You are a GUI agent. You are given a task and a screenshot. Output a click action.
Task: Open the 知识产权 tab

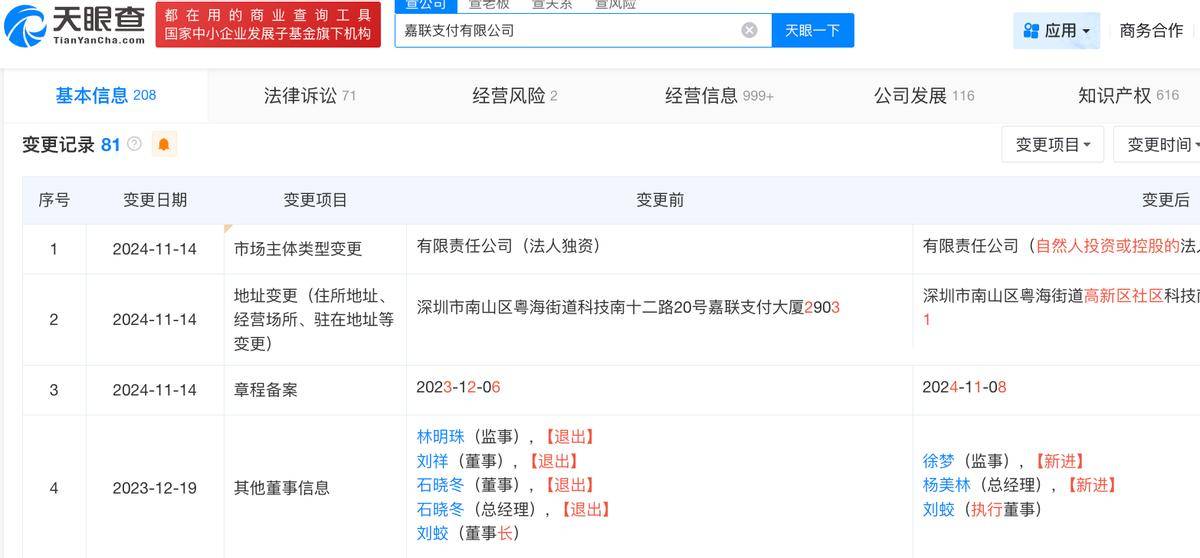tap(1127, 96)
